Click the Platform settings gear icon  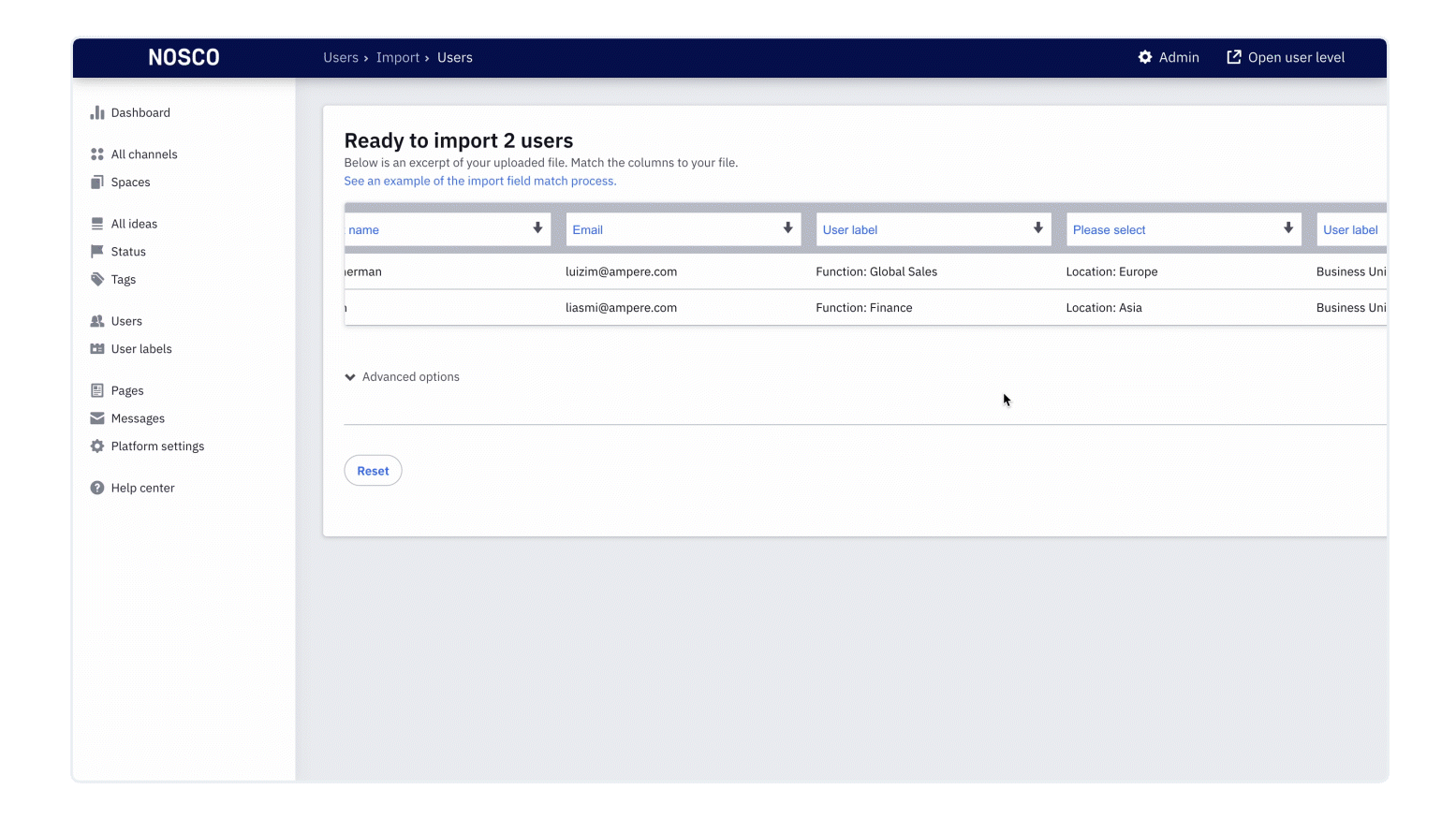tap(96, 446)
